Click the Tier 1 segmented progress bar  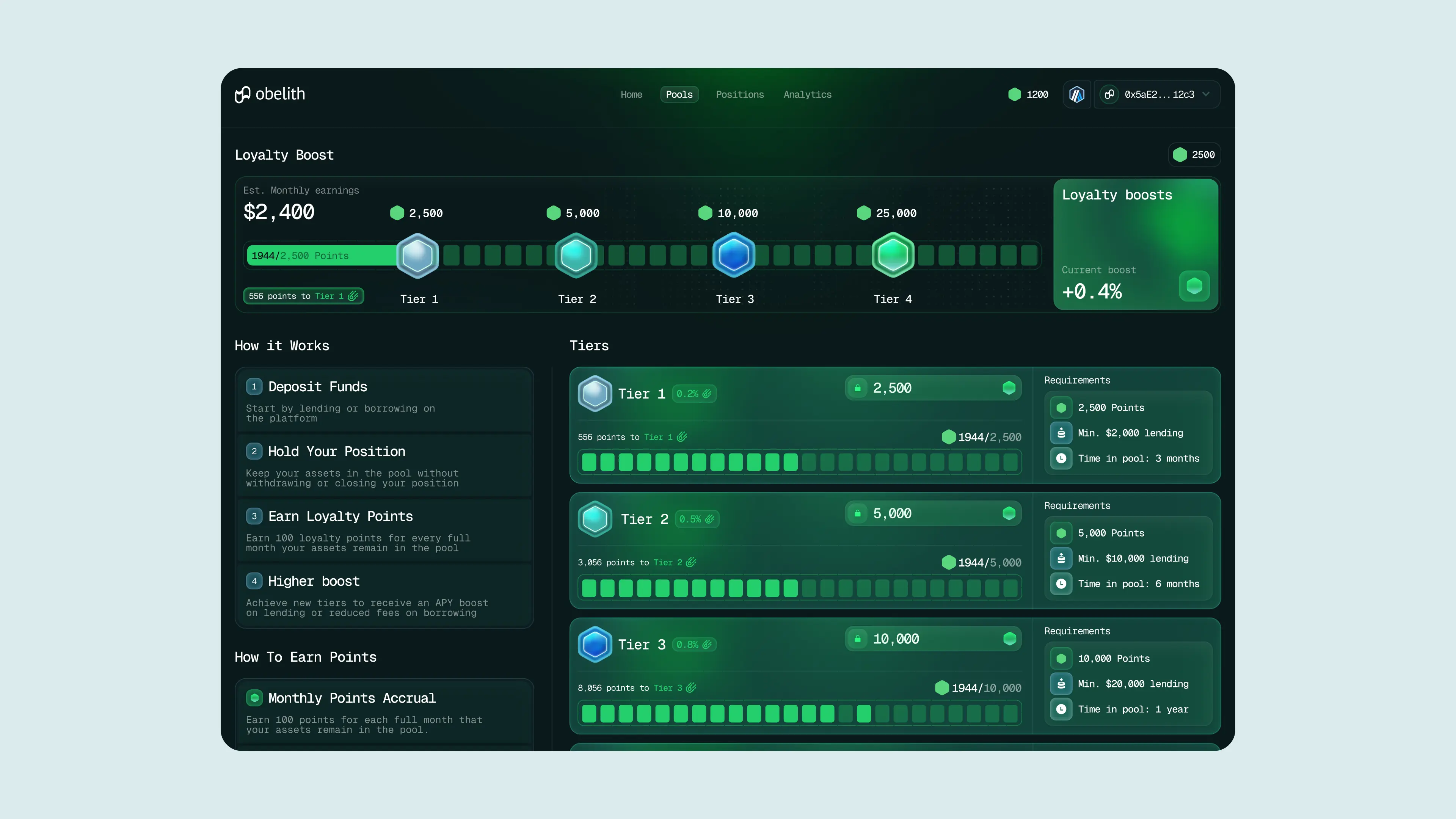[799, 462]
